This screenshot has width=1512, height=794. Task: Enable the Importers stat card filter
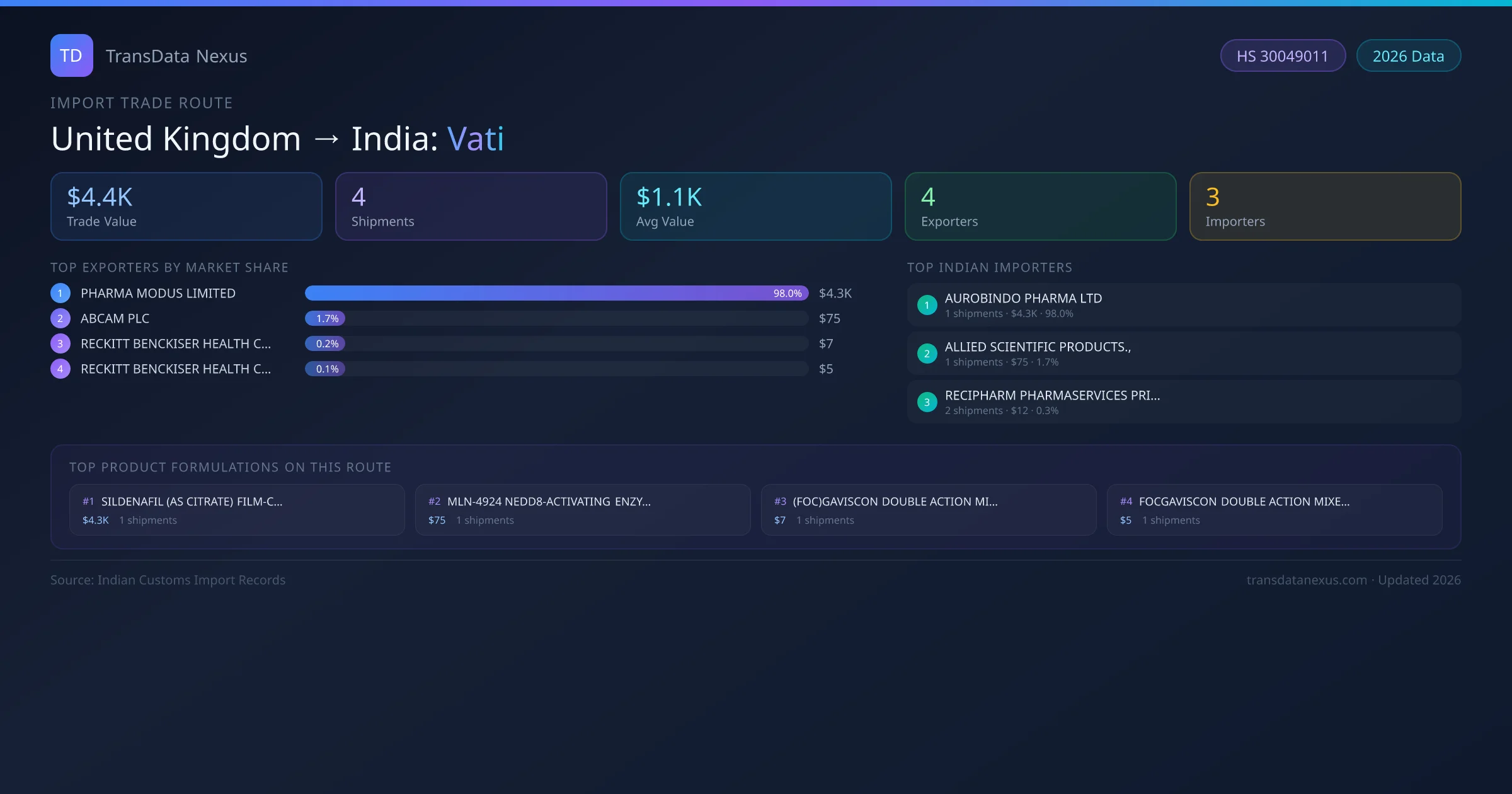[1325, 206]
